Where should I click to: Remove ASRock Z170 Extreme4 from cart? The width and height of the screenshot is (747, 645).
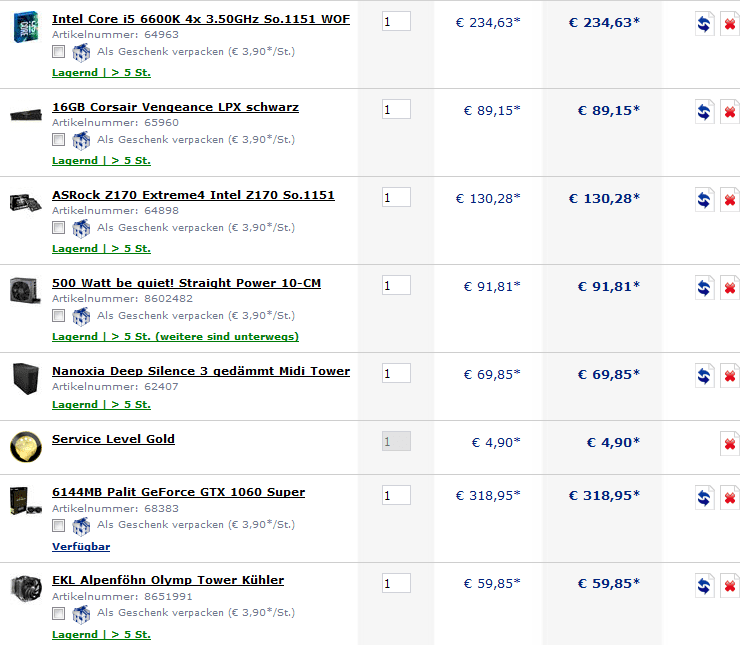point(729,200)
